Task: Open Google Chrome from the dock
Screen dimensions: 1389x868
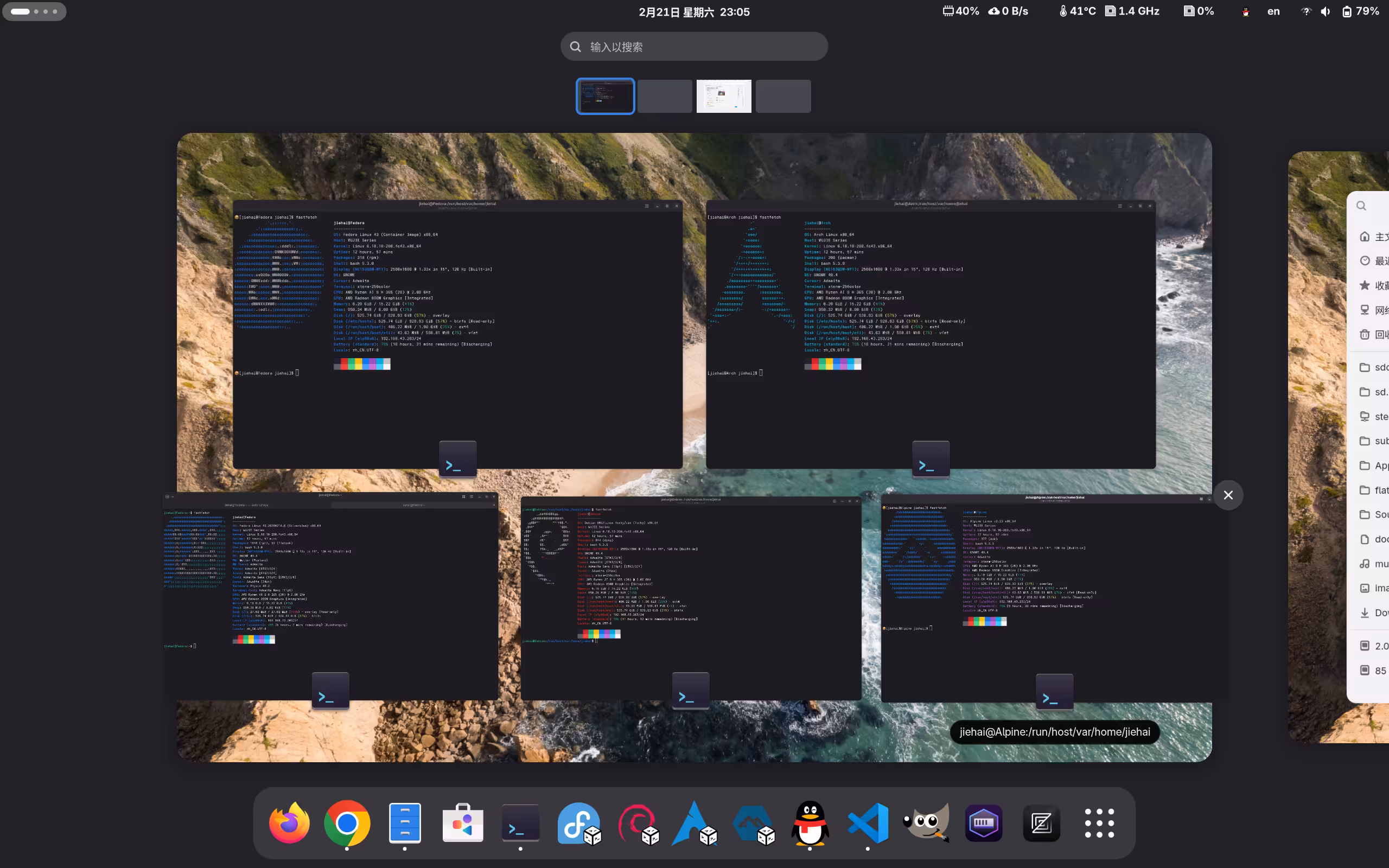Action: point(347,822)
